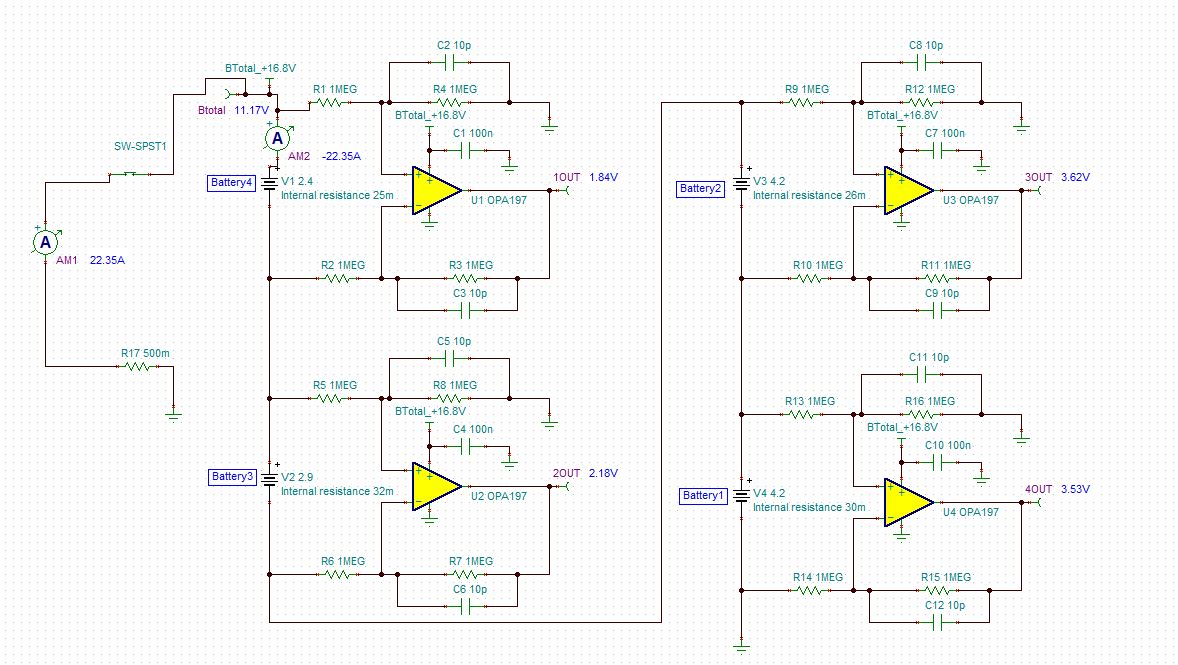Click the SW-SPST1 label text
Viewport: 1178px width, 665px height.
(x=140, y=147)
